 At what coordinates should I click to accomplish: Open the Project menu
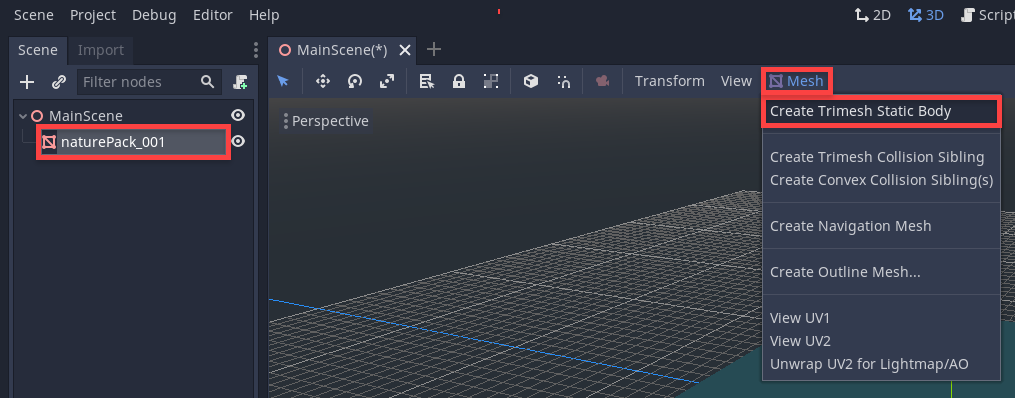click(x=93, y=15)
